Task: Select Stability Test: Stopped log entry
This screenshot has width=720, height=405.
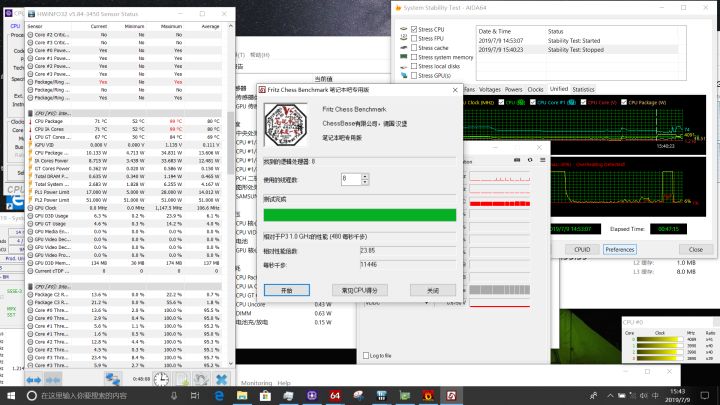Action: tap(578, 50)
